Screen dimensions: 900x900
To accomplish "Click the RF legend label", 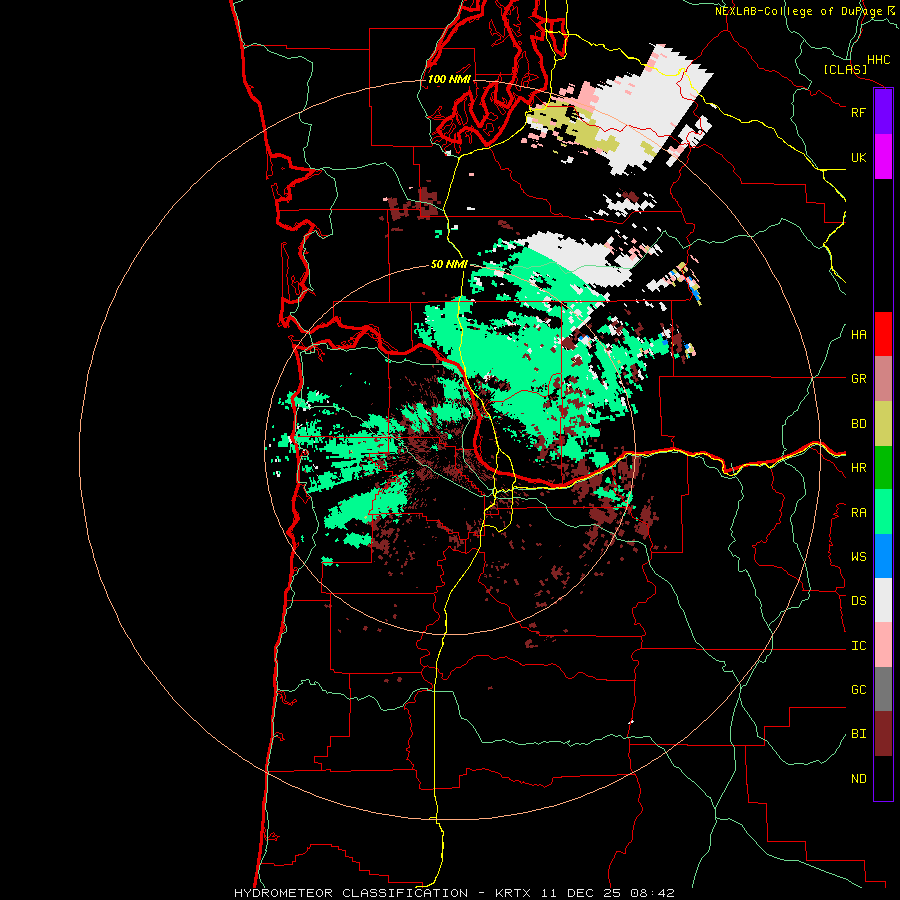I will click(x=858, y=112).
